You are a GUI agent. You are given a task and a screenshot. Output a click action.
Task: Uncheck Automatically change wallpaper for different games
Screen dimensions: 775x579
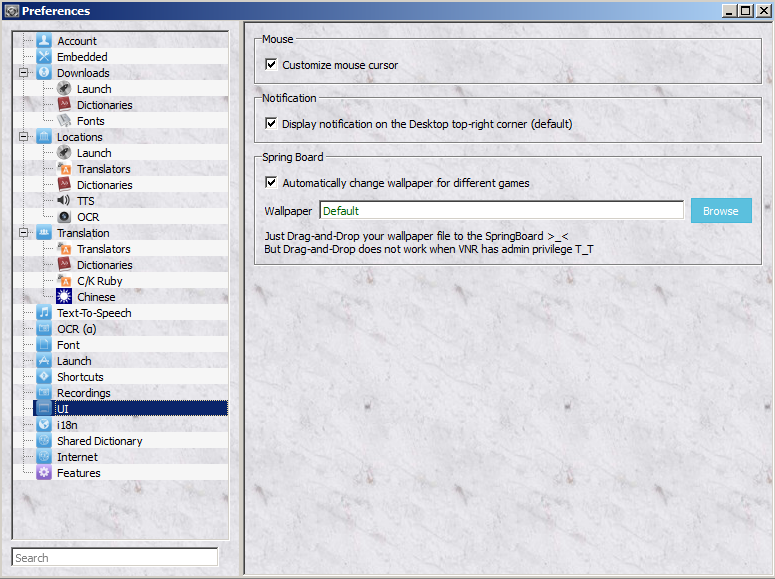pos(271,182)
